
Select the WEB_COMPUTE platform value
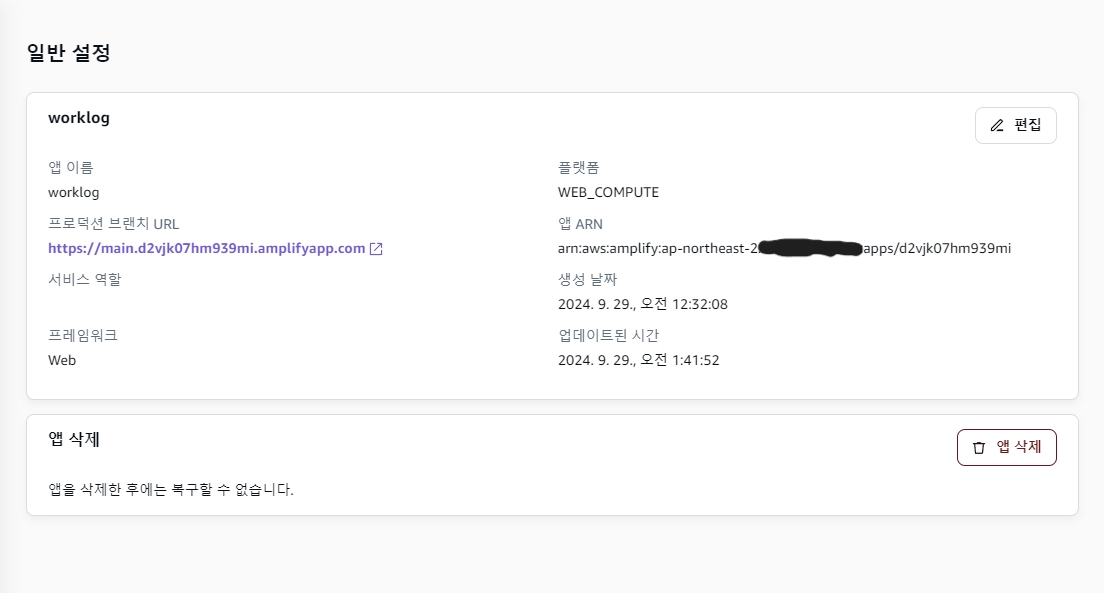(608, 192)
